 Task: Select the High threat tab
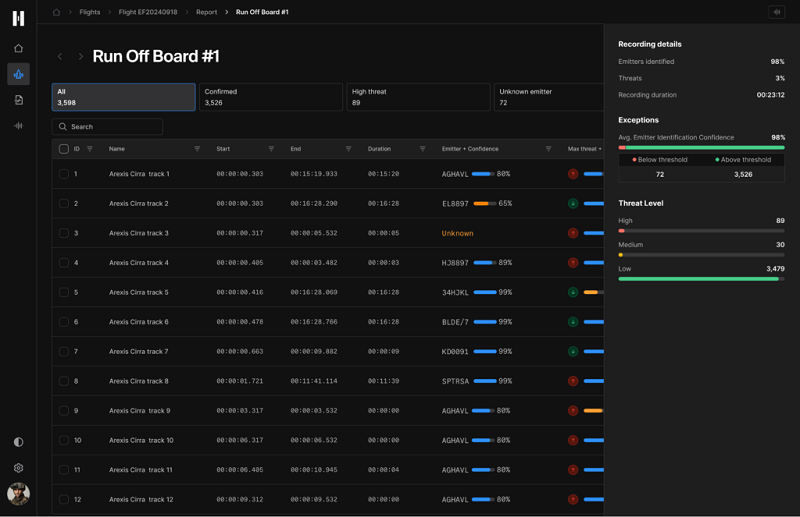(x=418, y=97)
